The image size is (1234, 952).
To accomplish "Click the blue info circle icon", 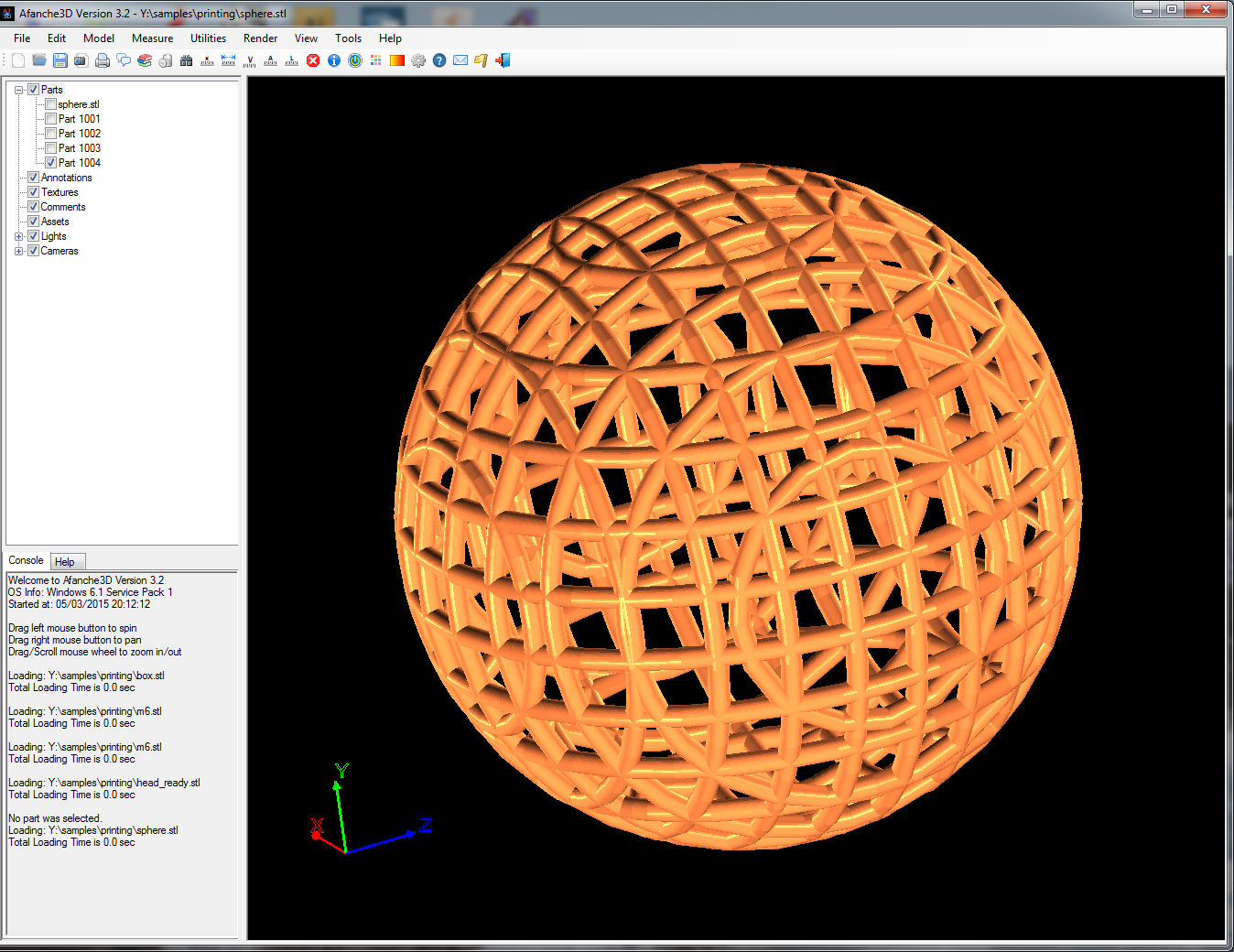I will coord(334,60).
